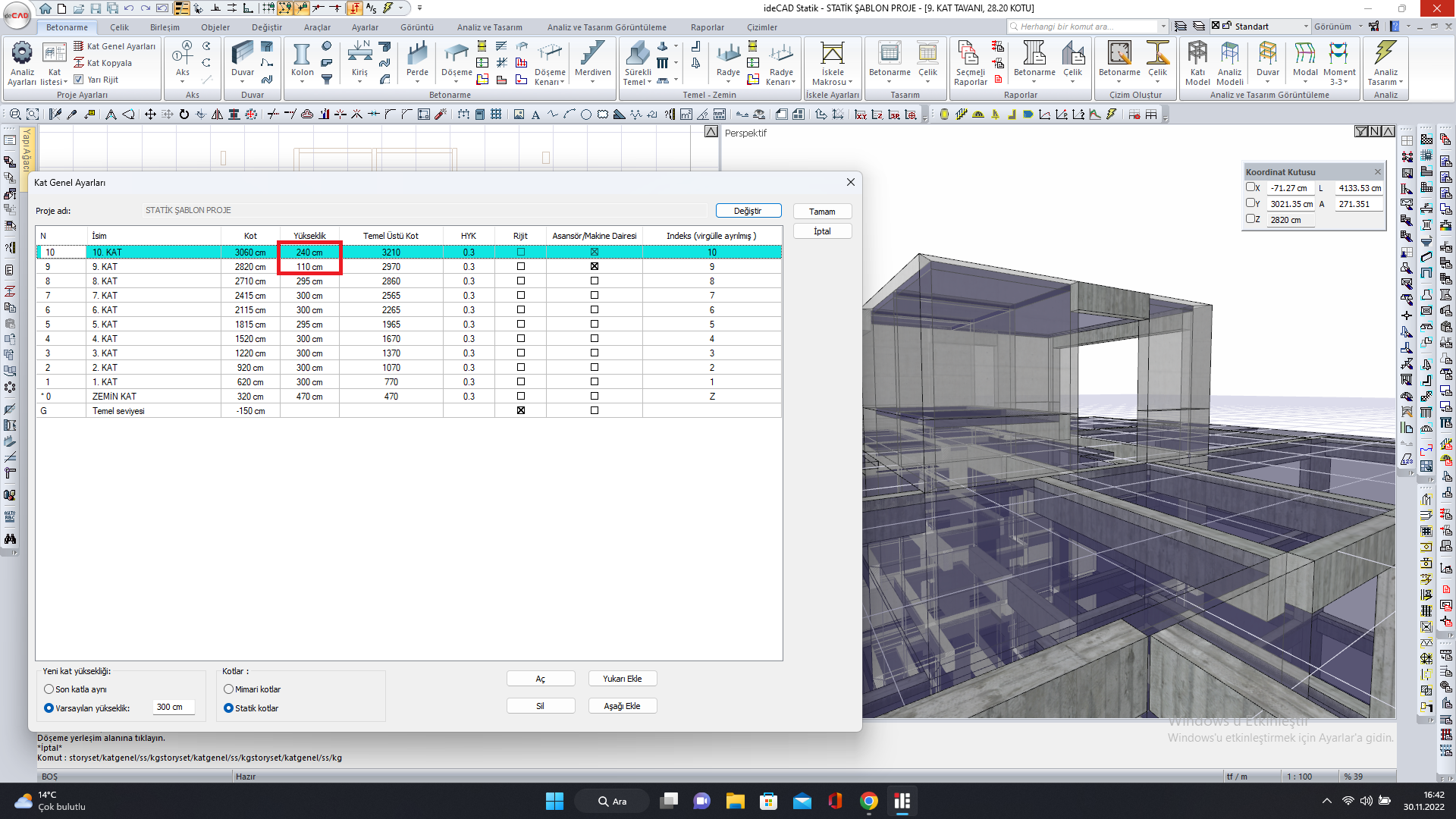Select Varsayılan yükseklik radio option
Image resolution: width=1456 pixels, height=819 pixels.
[49, 708]
